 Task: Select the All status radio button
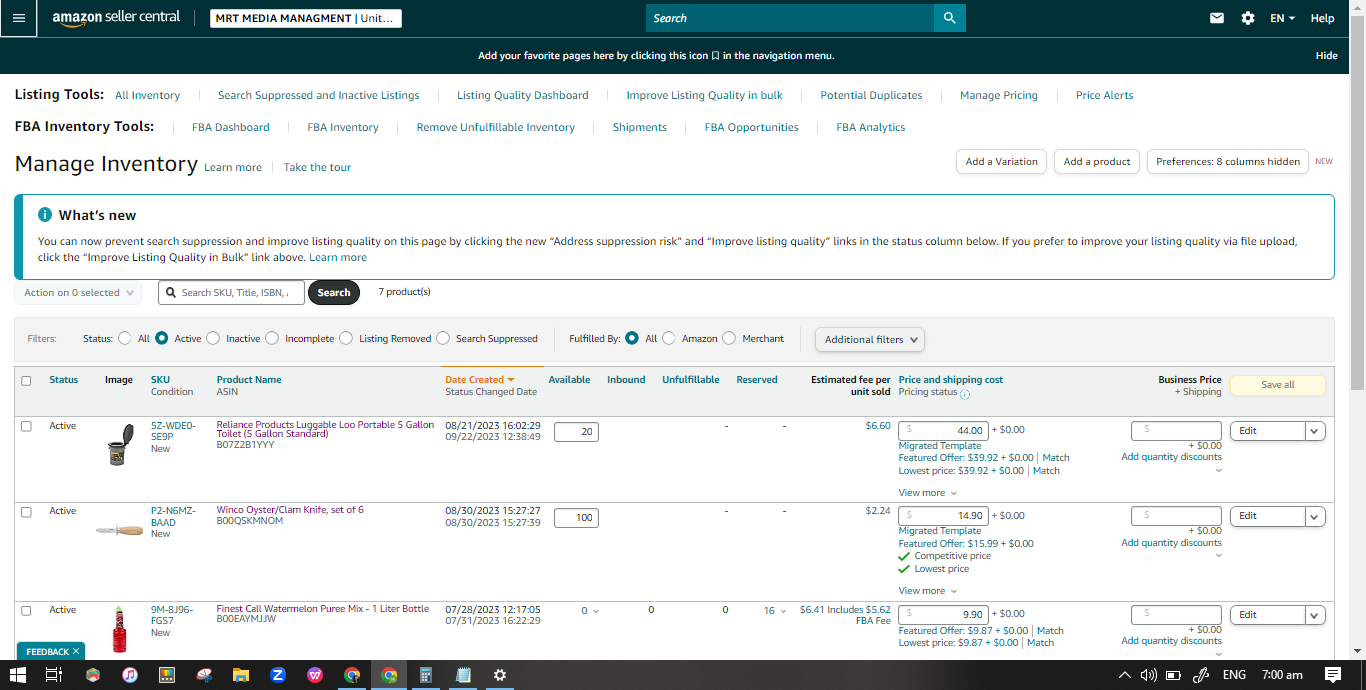(125, 338)
